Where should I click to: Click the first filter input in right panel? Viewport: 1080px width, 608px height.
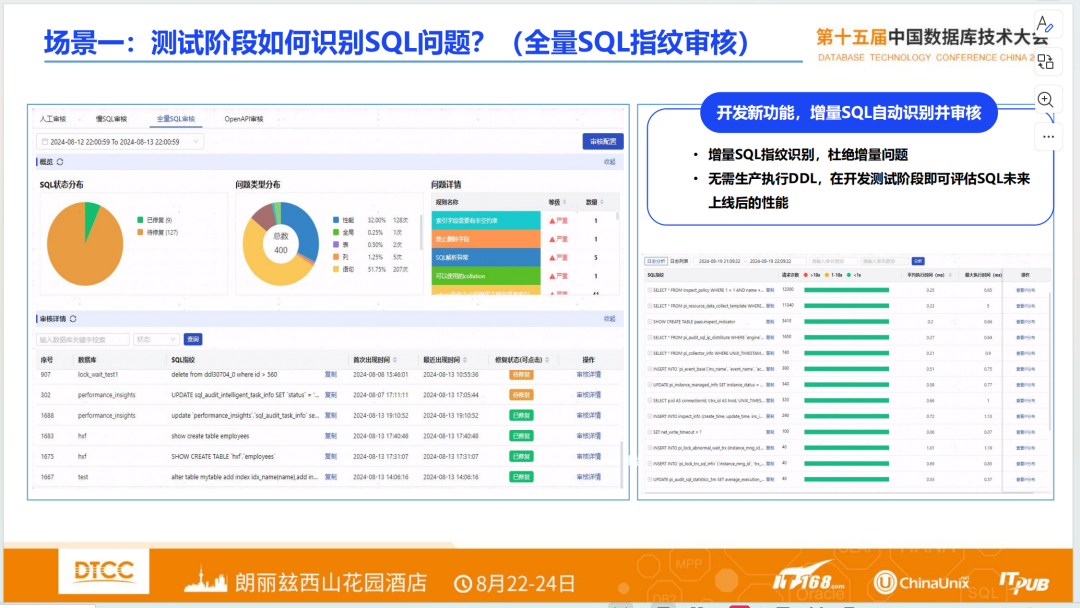832,262
